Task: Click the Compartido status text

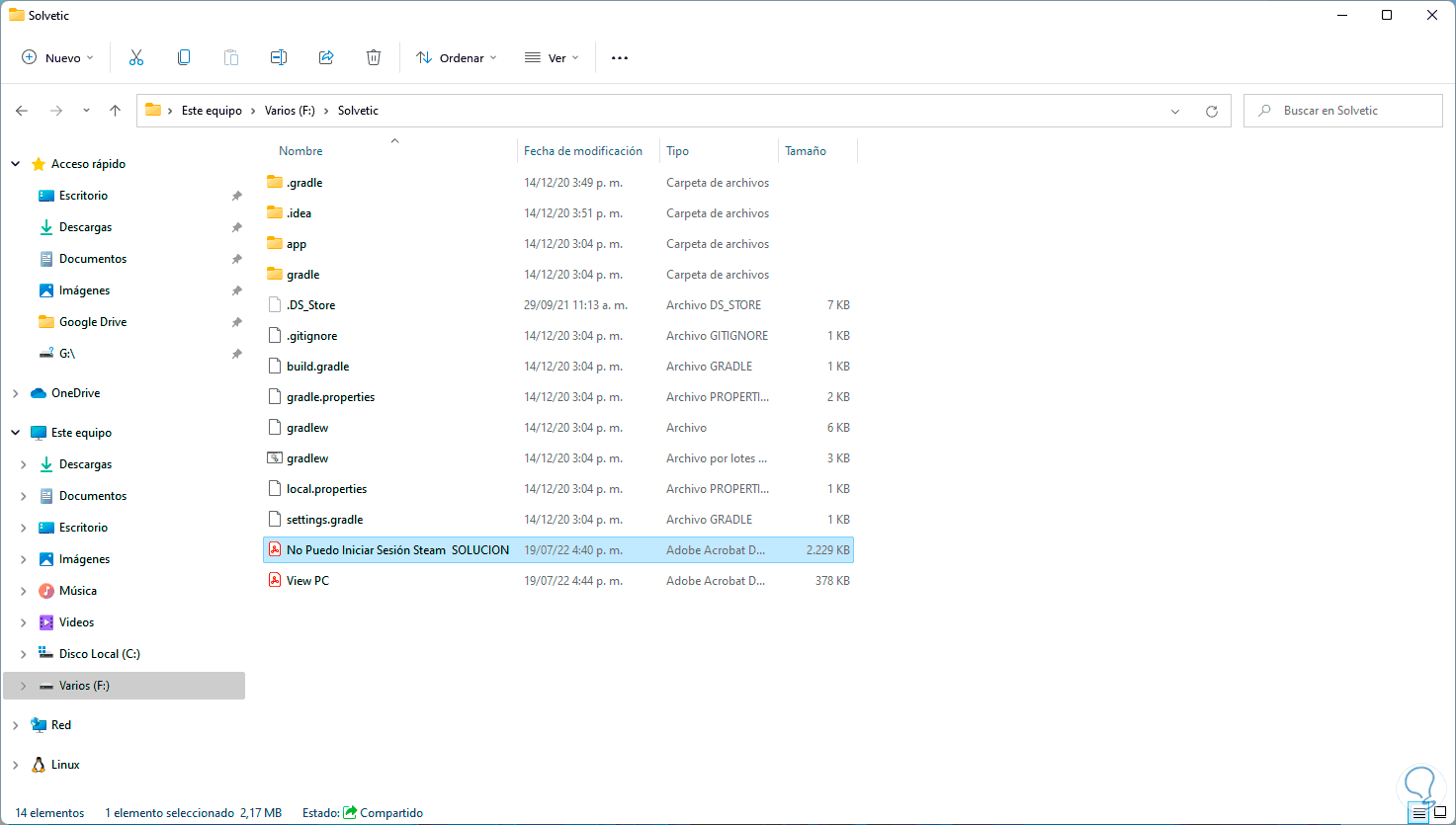Action: [391, 813]
